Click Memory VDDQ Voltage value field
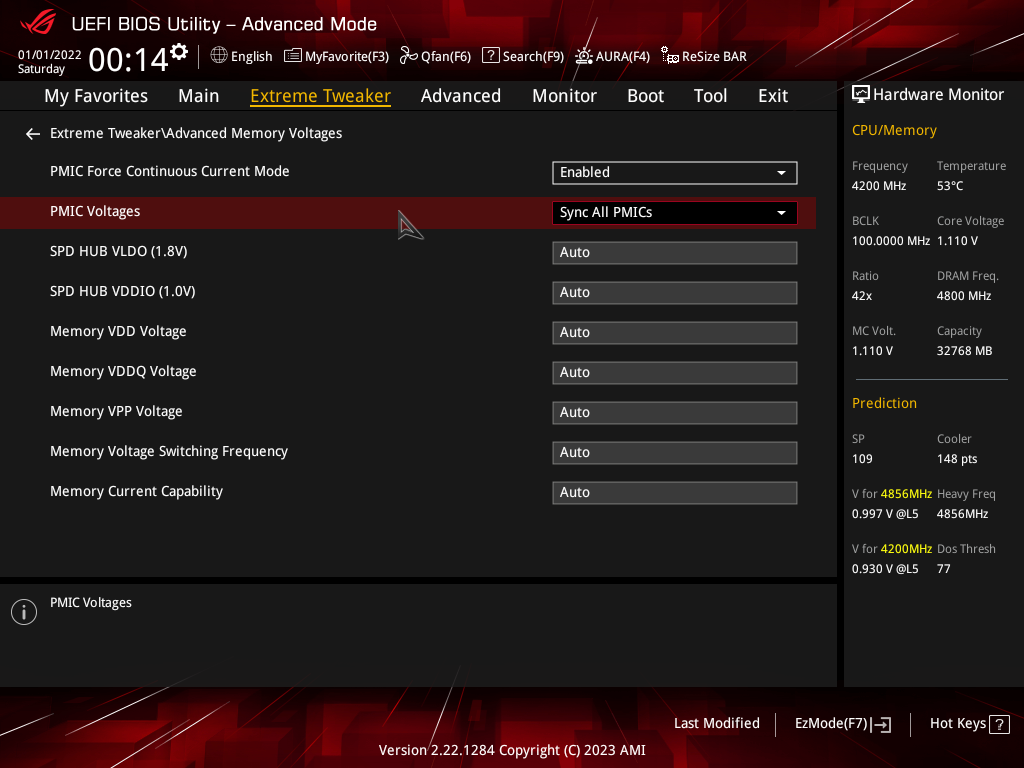The height and width of the screenshot is (768, 1024). click(675, 372)
